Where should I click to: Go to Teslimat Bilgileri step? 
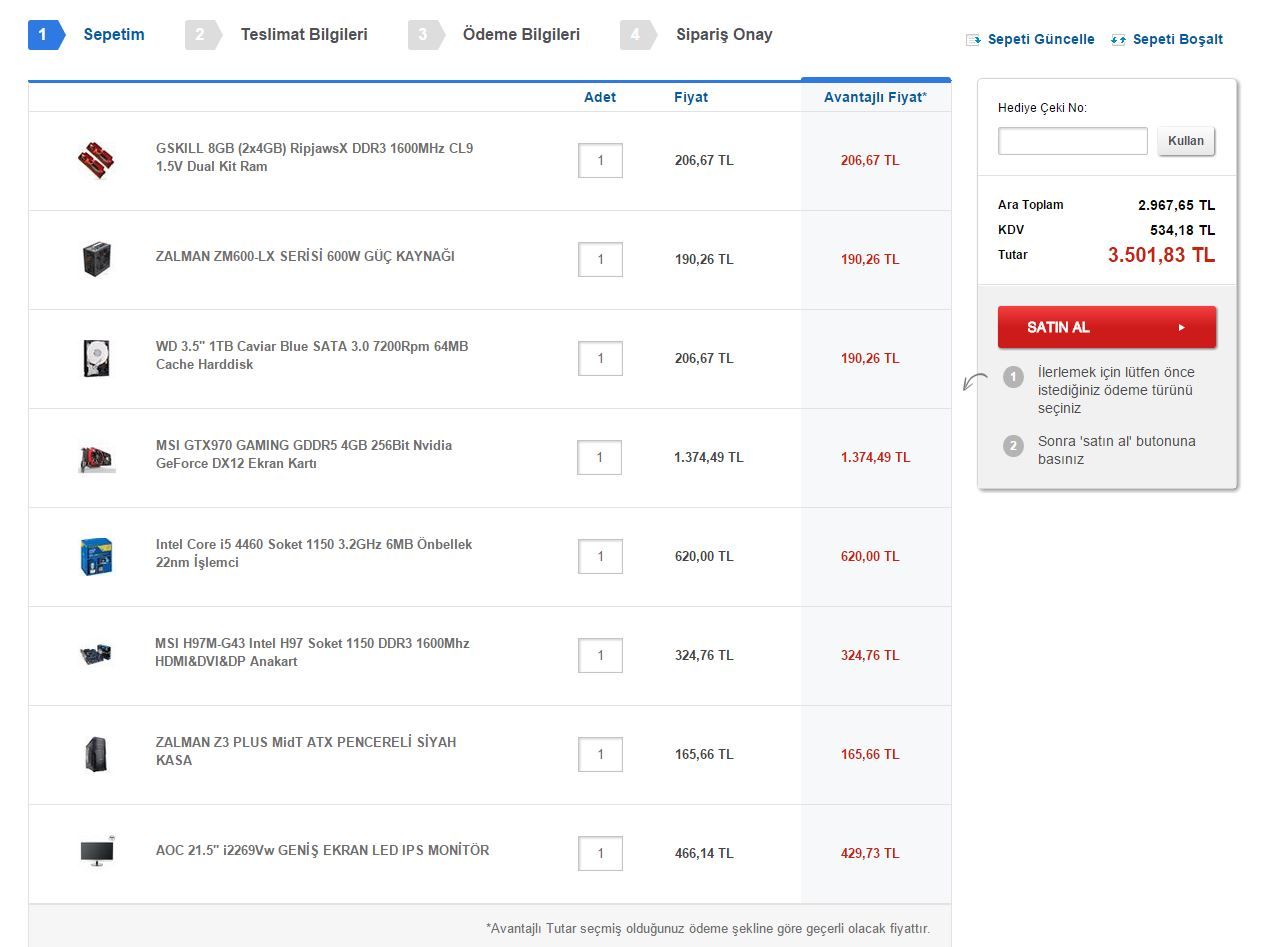[x=276, y=34]
